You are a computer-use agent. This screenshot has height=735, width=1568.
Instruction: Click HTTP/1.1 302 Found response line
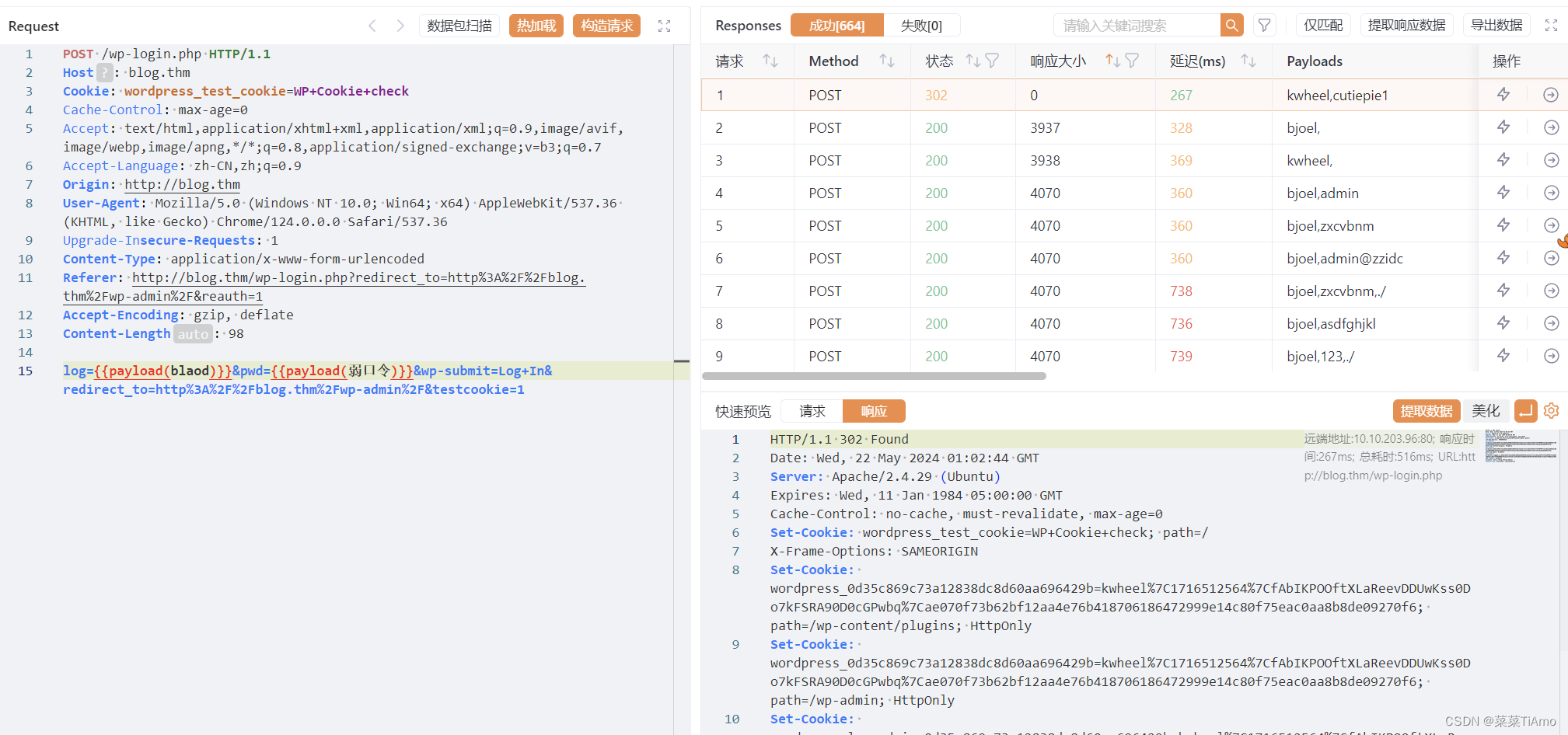click(839, 439)
